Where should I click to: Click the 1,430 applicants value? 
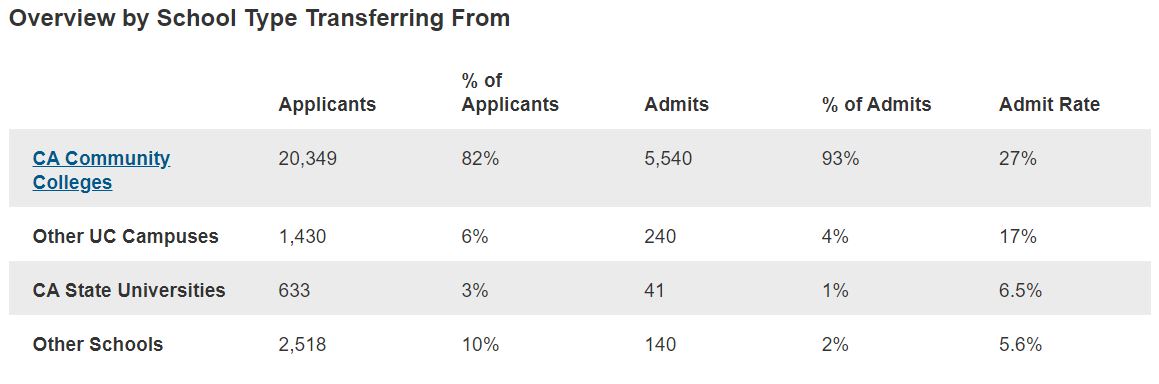(302, 236)
